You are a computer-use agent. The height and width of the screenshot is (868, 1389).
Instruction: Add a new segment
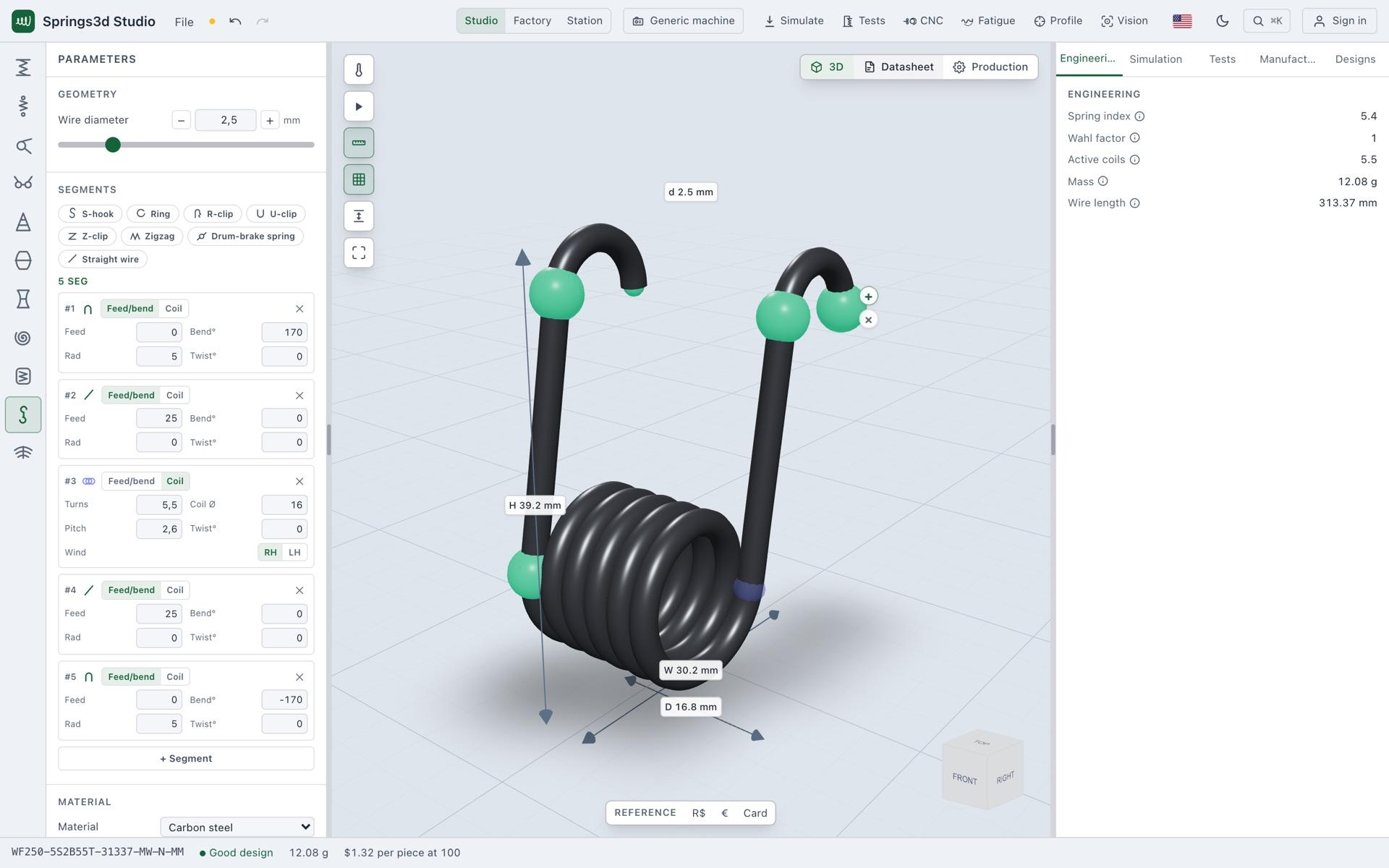pos(186,759)
